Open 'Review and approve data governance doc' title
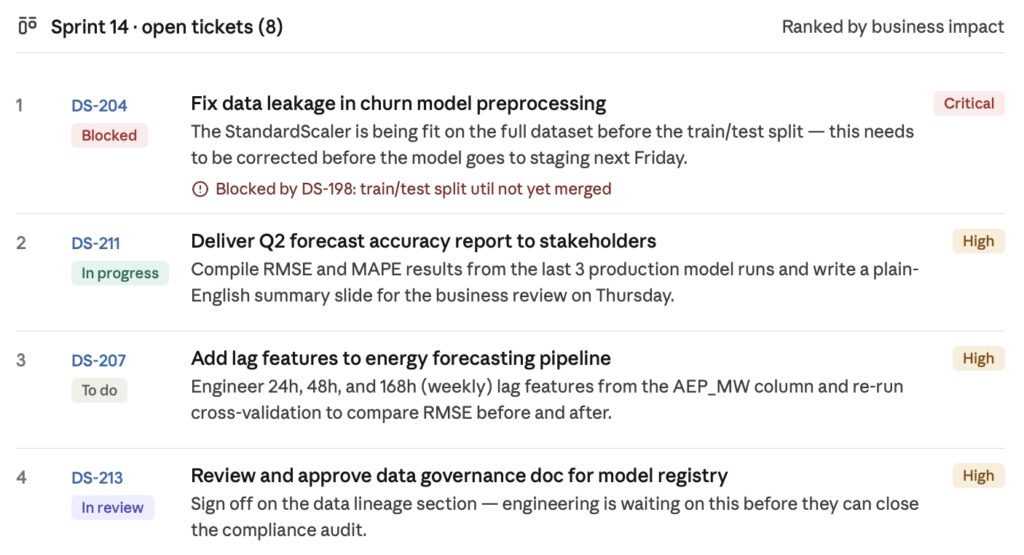Viewport: 1024px width, 555px height. coord(459,476)
